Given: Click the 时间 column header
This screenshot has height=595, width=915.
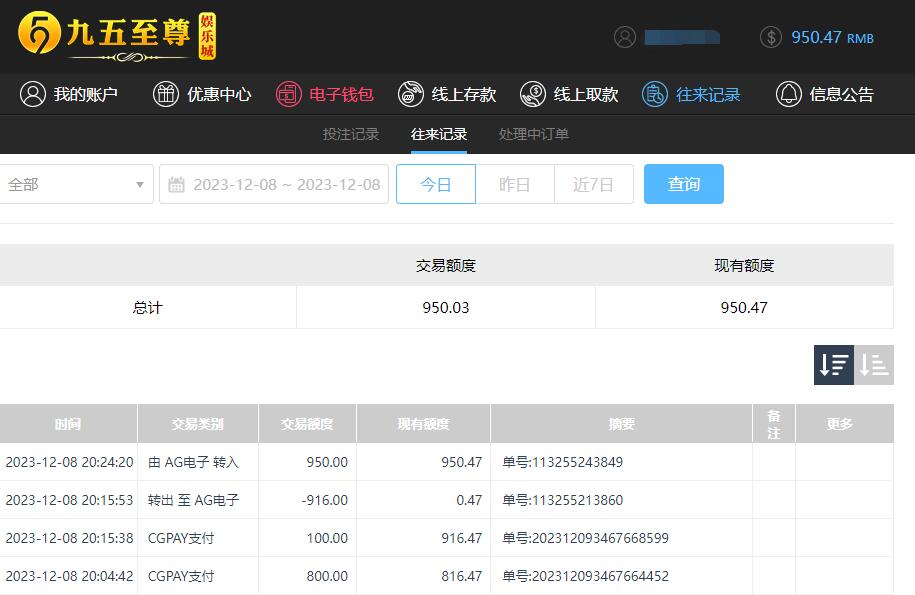Looking at the screenshot, I should 68,424.
